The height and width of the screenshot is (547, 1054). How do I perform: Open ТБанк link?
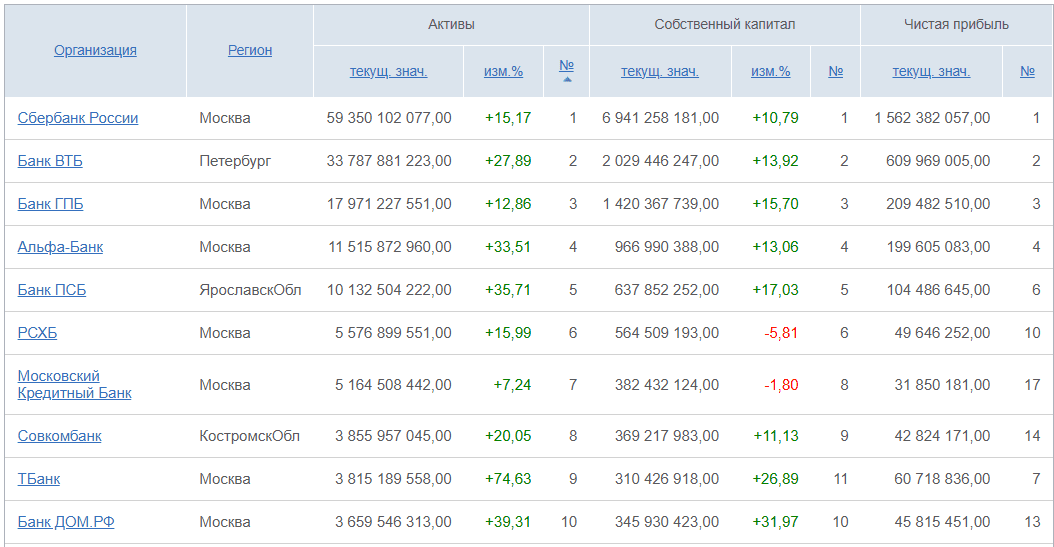click(x=39, y=479)
